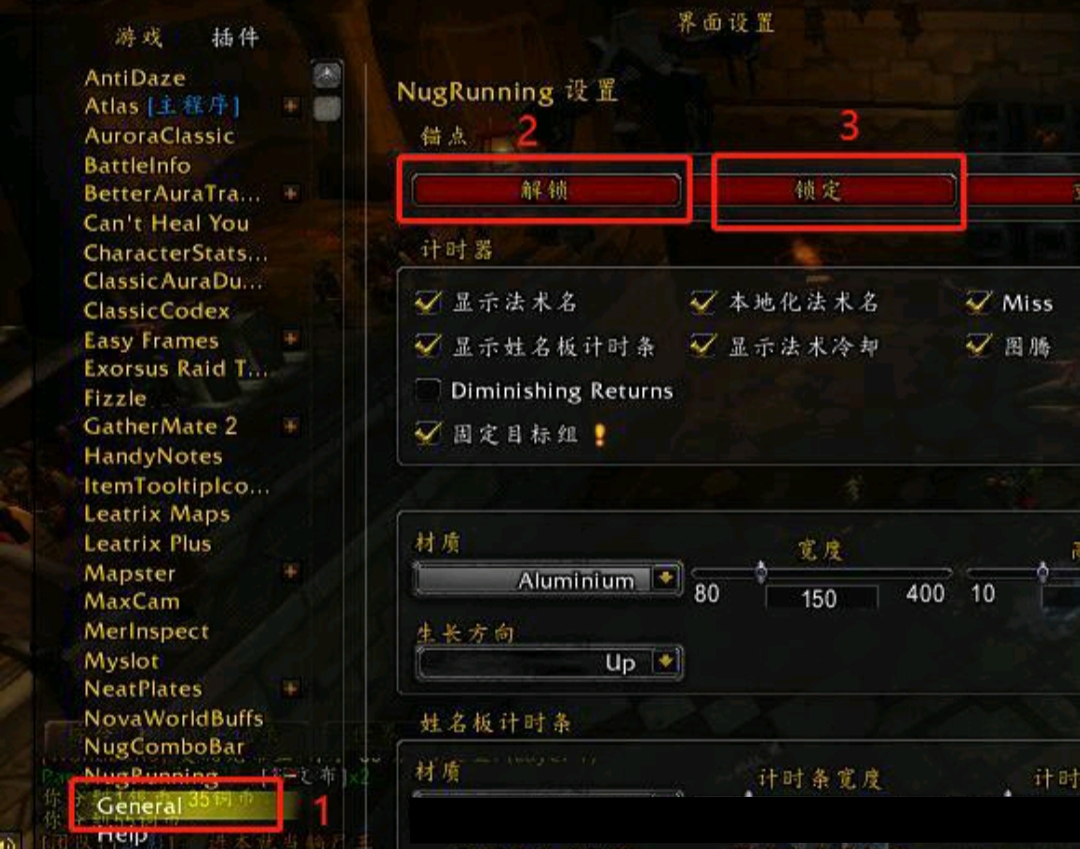Image resolution: width=1080 pixels, height=849 pixels.
Task: Expand the Mapster plus icon
Action: 291,572
